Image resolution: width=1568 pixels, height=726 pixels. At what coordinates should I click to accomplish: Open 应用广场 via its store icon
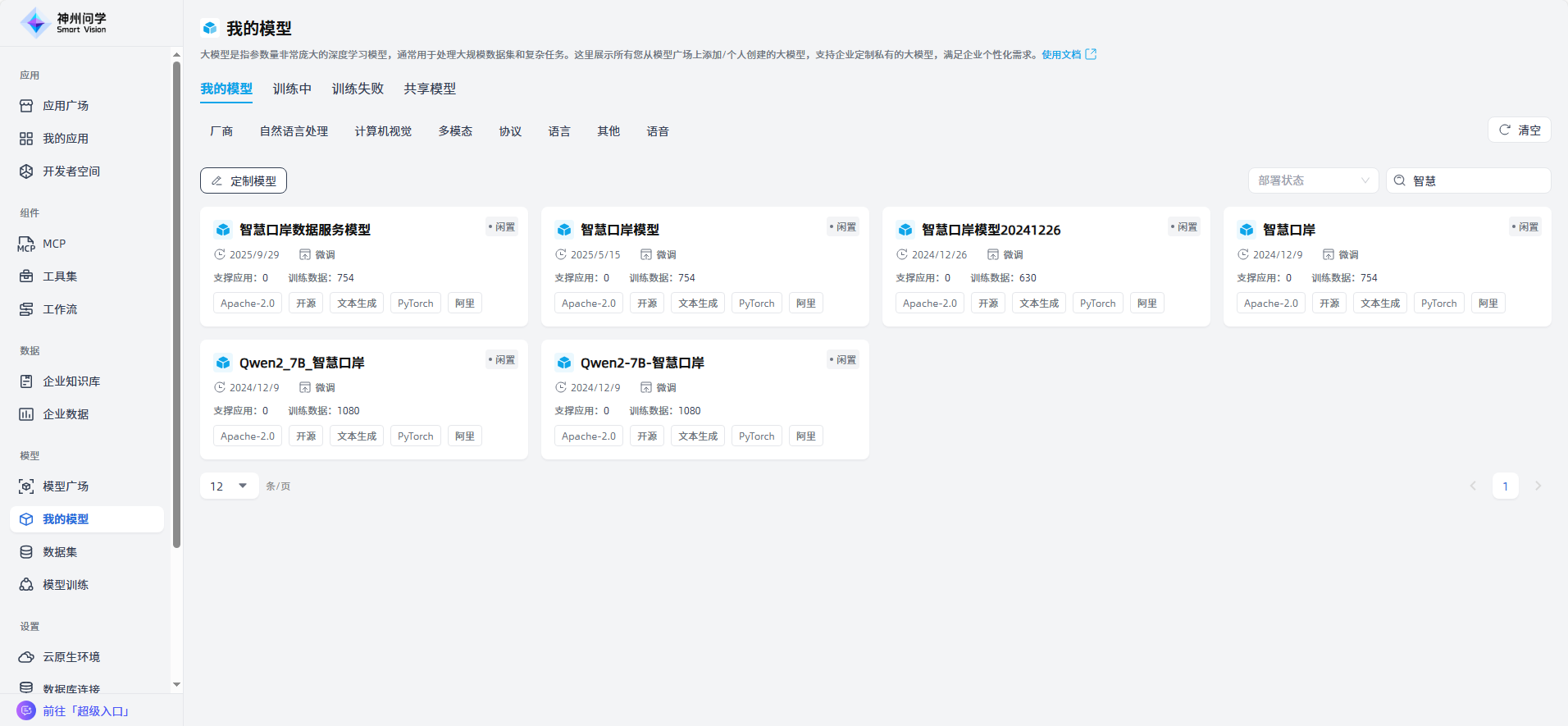26,106
